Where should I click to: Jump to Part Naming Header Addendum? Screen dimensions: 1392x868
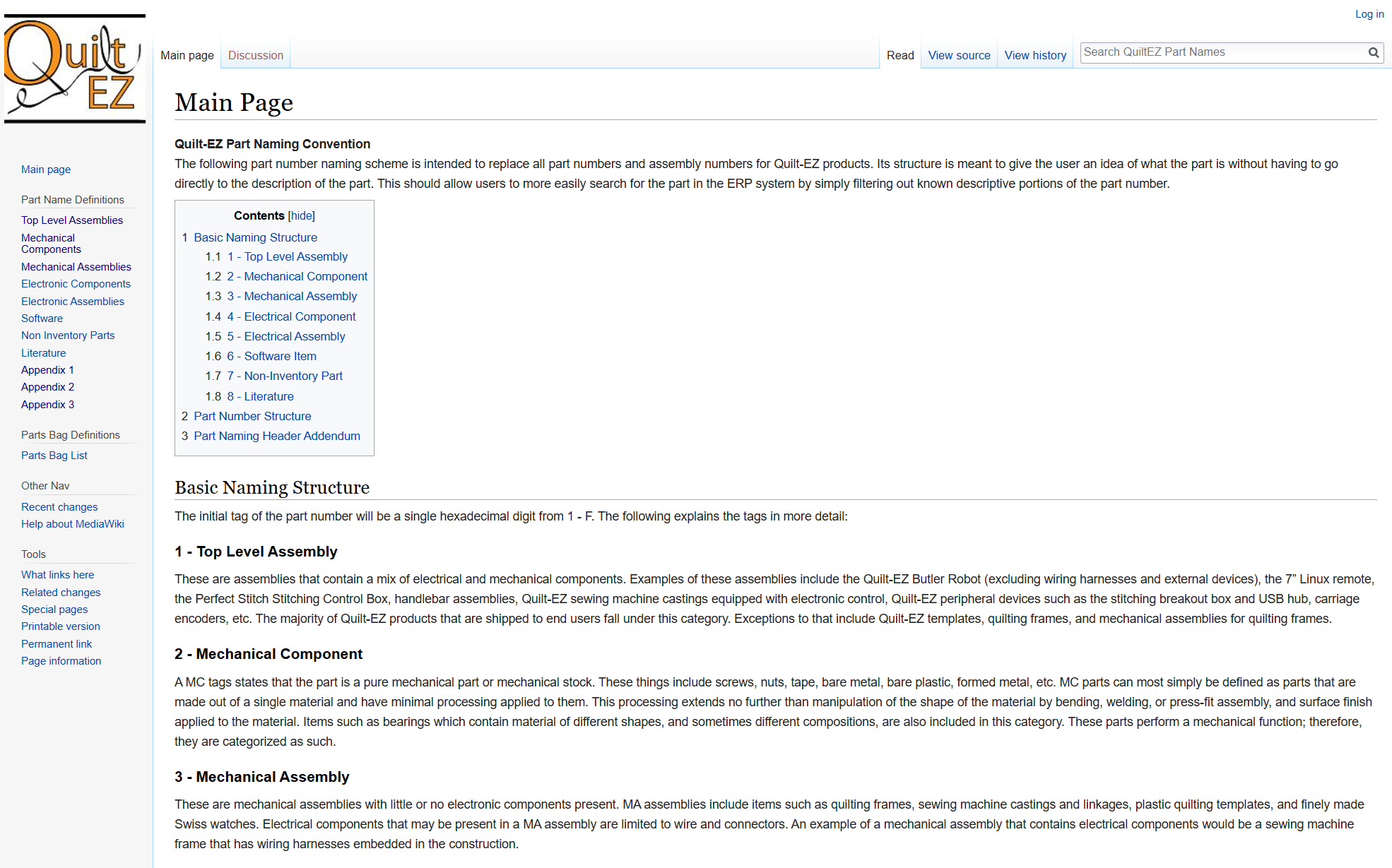[x=277, y=436]
